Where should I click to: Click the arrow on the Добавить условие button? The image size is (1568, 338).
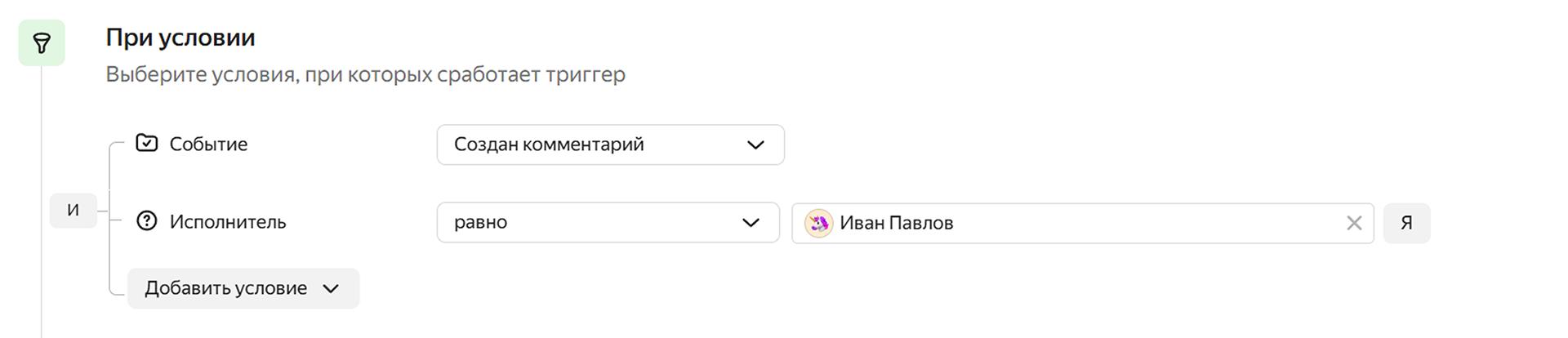331,288
